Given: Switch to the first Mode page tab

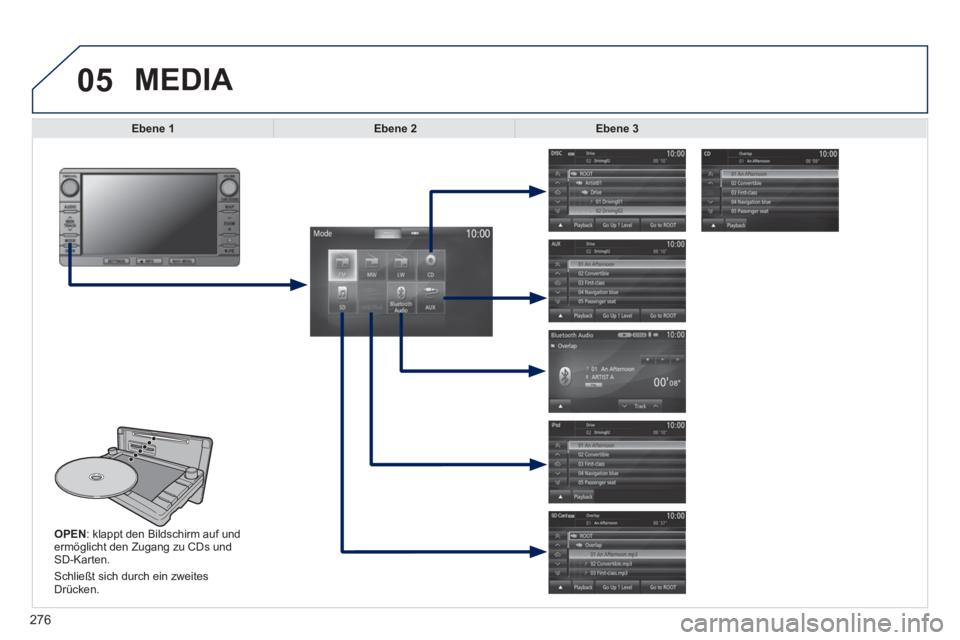Looking at the screenshot, I should 388,233.
